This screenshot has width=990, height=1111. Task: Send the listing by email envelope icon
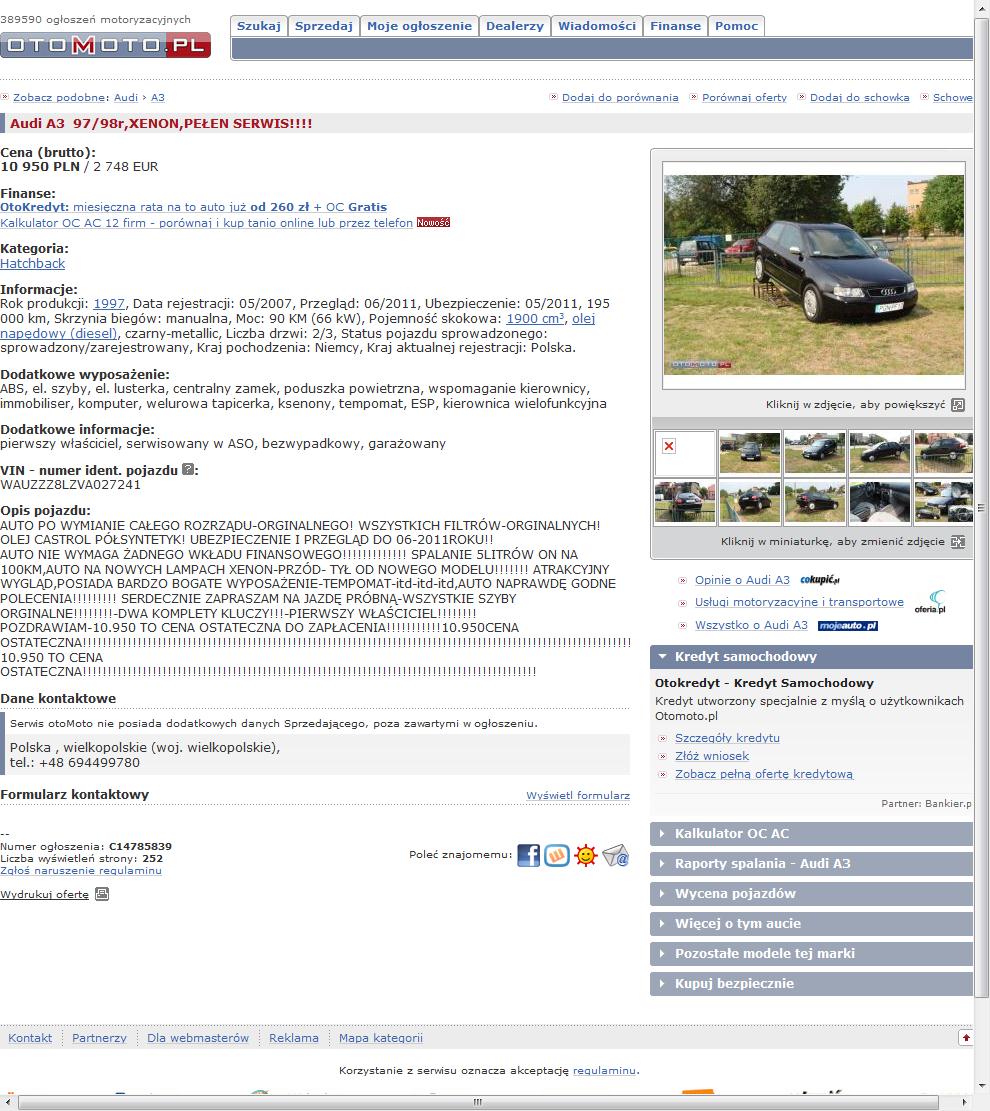pyautogui.click(x=615, y=855)
